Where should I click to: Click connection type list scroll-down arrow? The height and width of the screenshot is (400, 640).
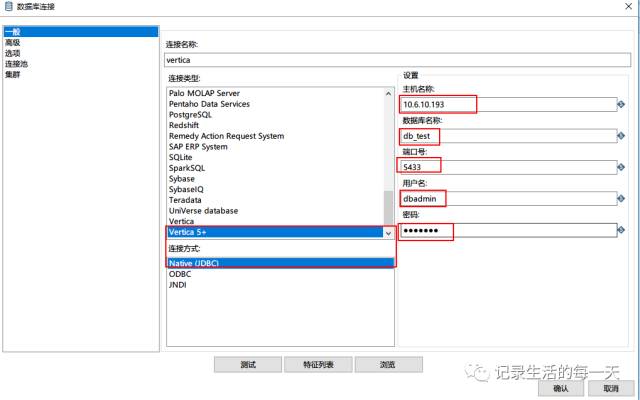(x=389, y=233)
